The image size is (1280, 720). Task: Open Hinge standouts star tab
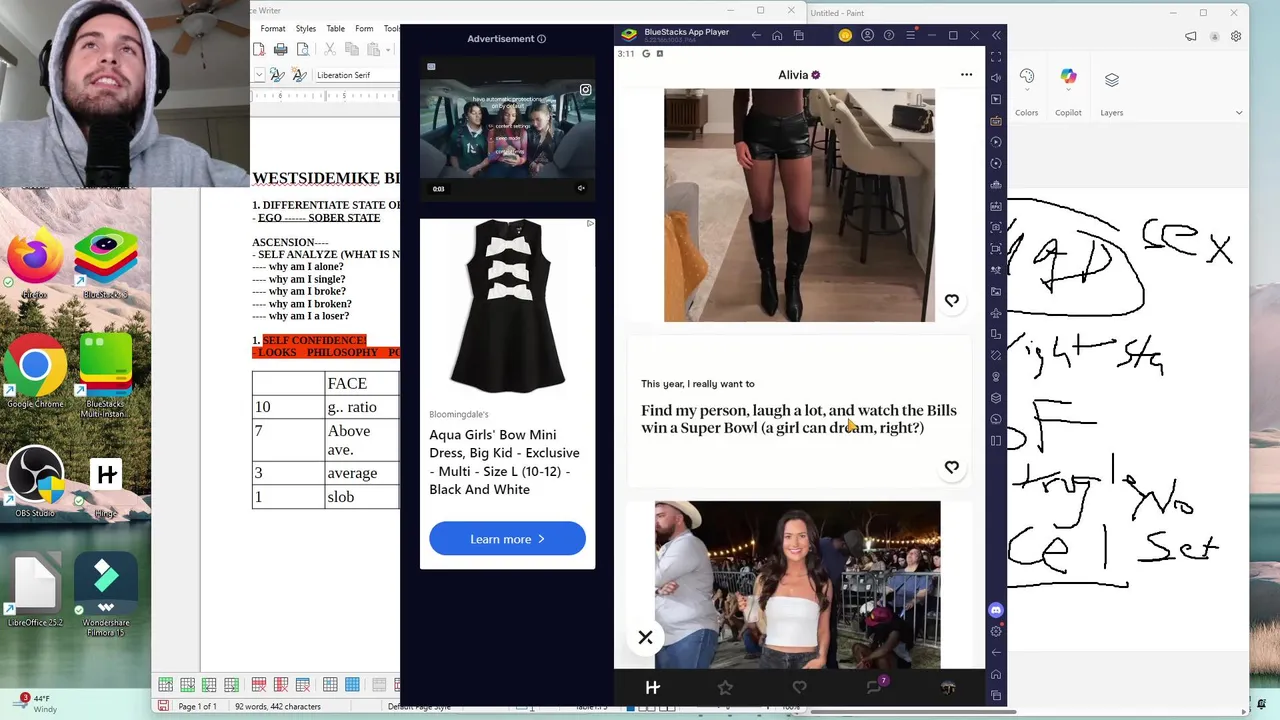(x=725, y=687)
